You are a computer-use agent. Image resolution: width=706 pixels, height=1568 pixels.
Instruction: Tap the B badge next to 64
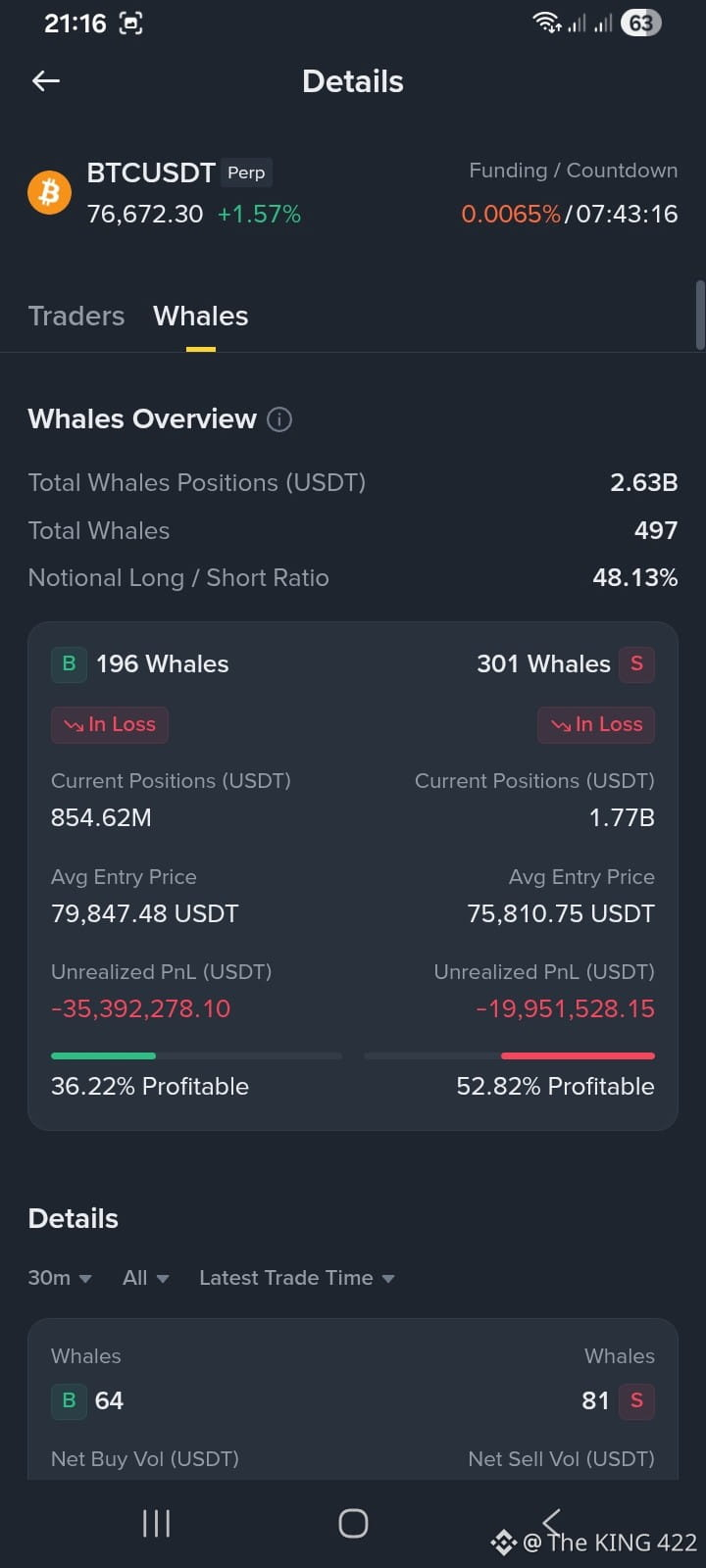tap(69, 1400)
